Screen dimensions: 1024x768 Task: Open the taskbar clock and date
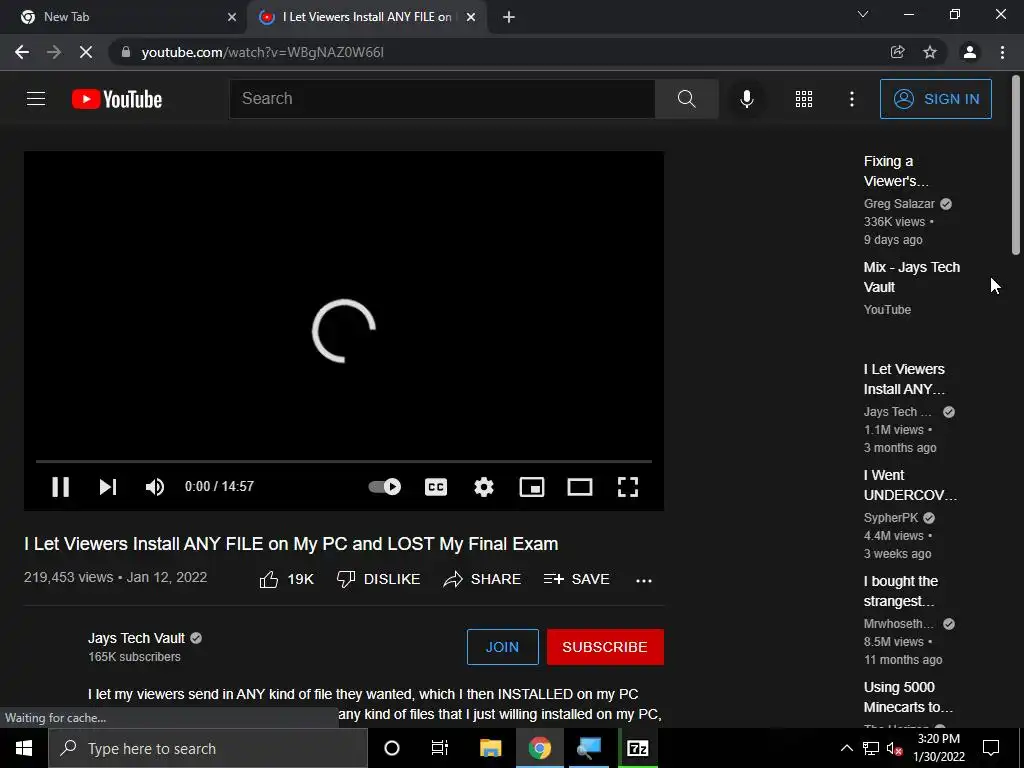(x=938, y=748)
